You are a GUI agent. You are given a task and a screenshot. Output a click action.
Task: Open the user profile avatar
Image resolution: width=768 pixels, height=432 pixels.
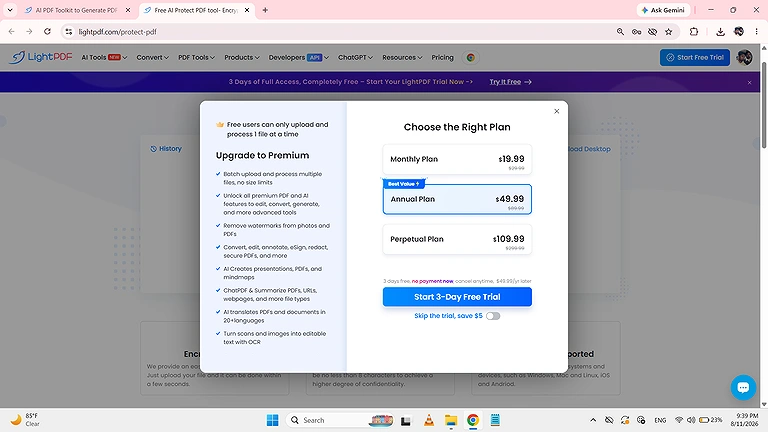pos(744,57)
